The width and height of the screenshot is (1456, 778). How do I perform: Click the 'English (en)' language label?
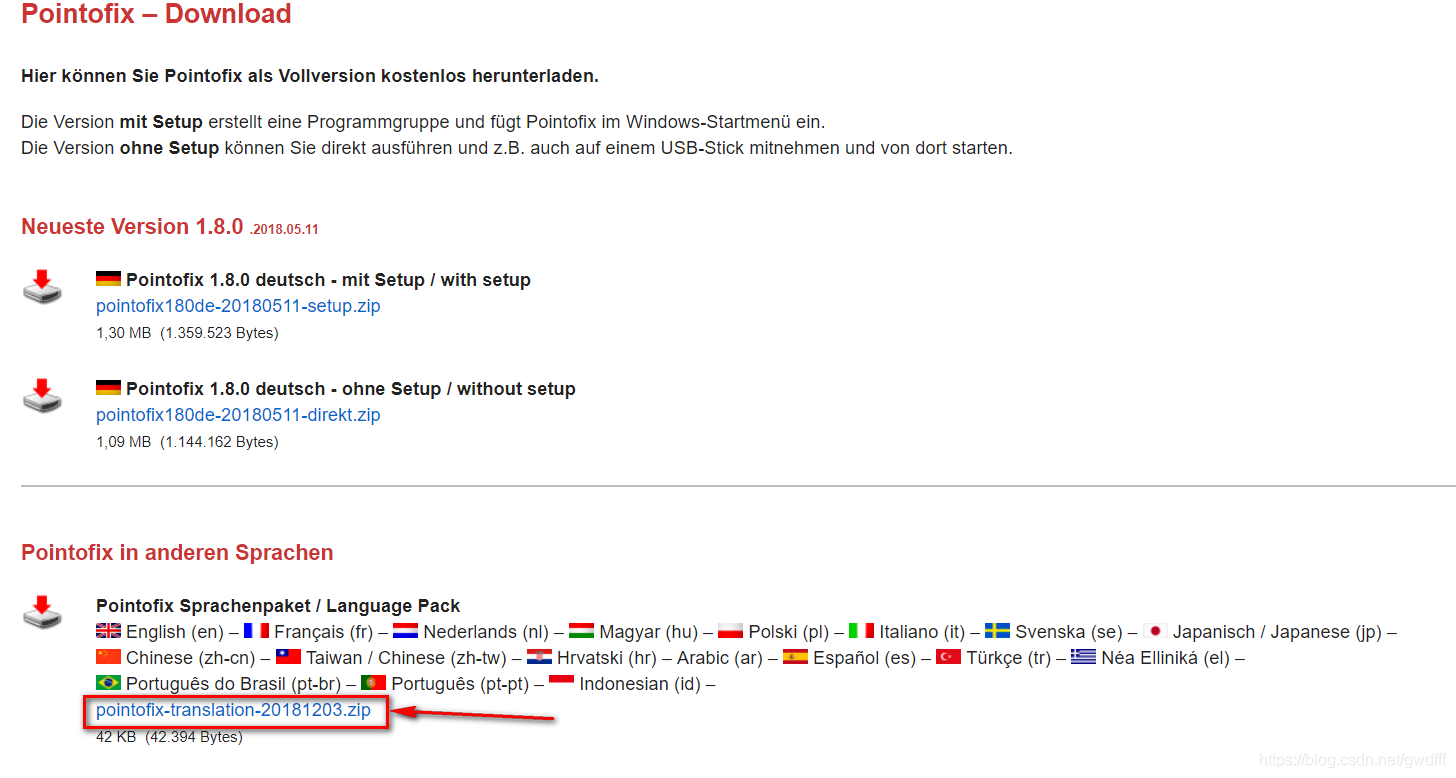click(x=175, y=632)
